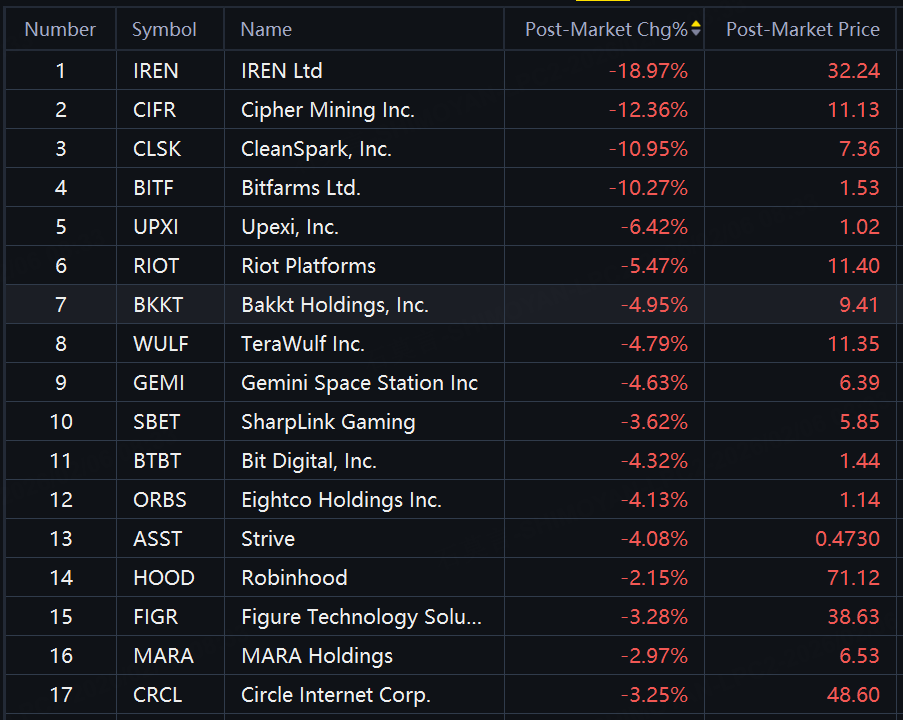Click the CLSK symbol
Image resolution: width=903 pixels, height=720 pixels.
pos(157,149)
